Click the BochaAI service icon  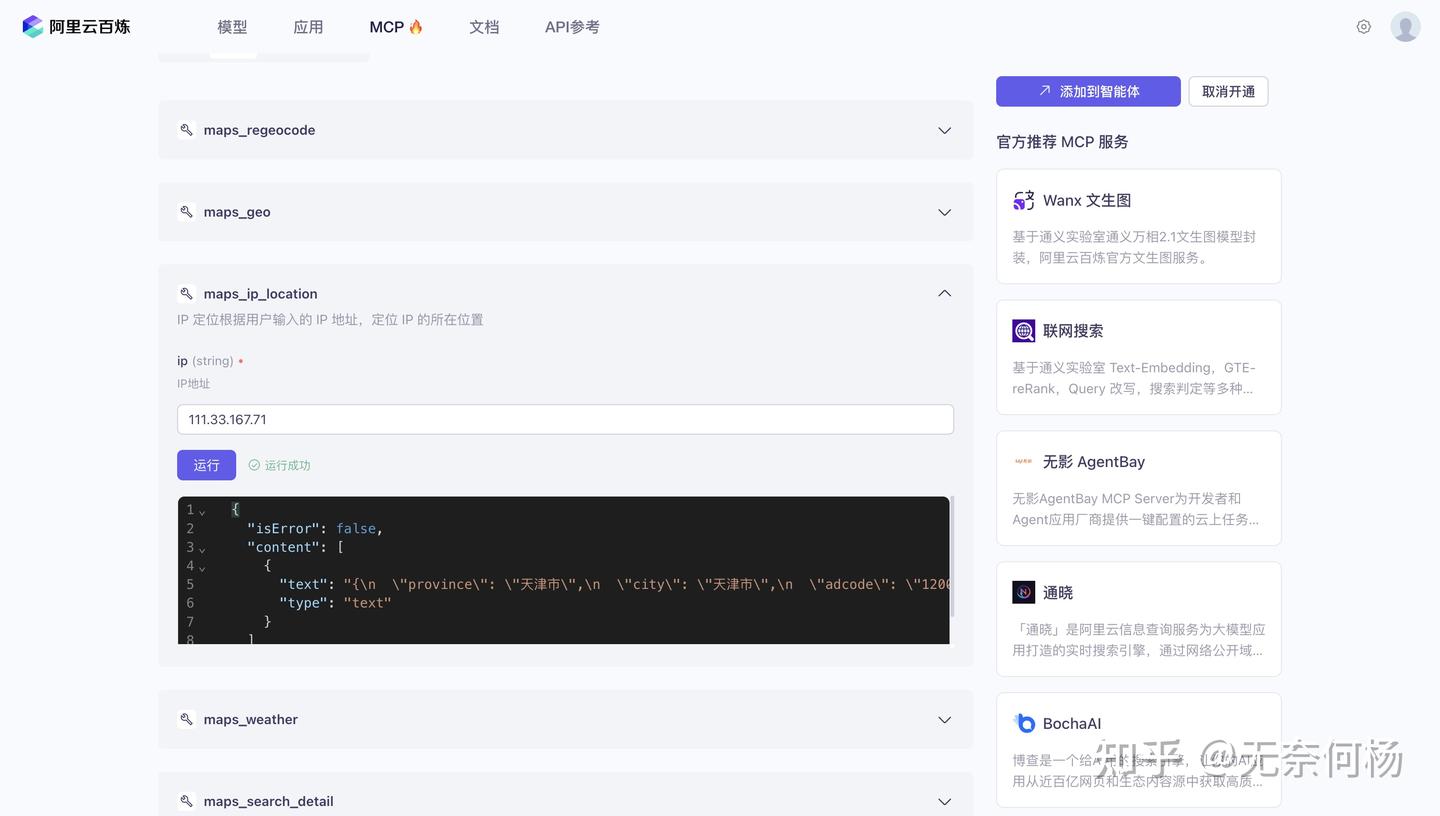pyautogui.click(x=1023, y=723)
